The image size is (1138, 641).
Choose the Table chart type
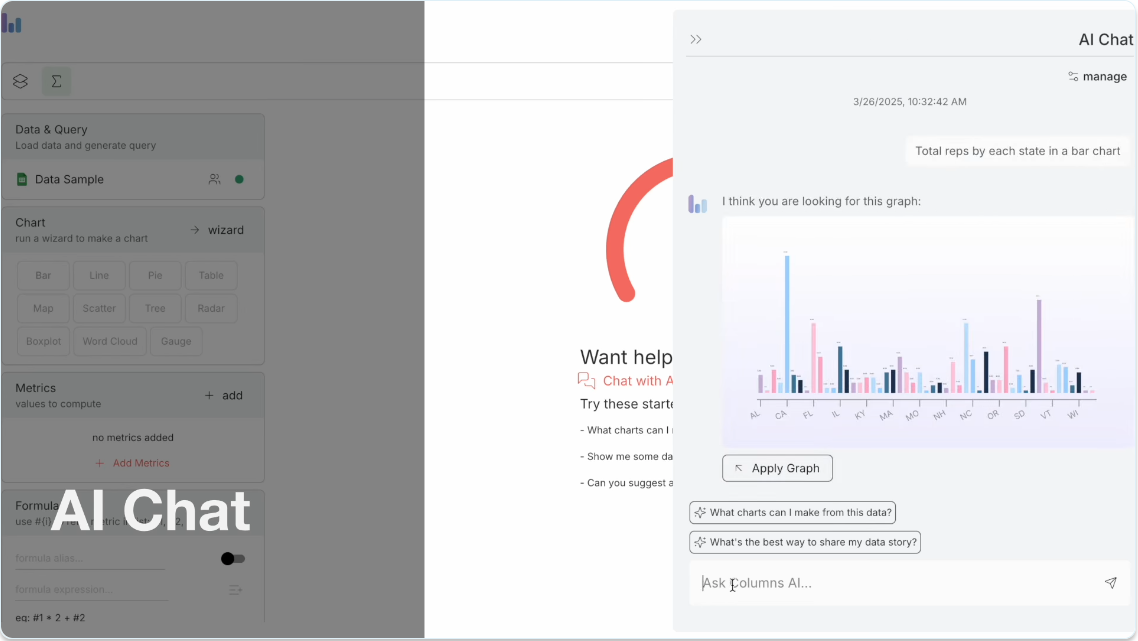click(211, 276)
